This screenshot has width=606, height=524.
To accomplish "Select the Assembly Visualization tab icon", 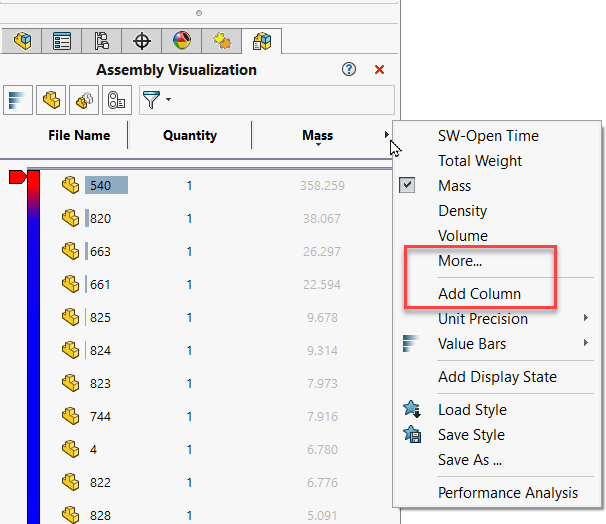I will tap(262, 41).
